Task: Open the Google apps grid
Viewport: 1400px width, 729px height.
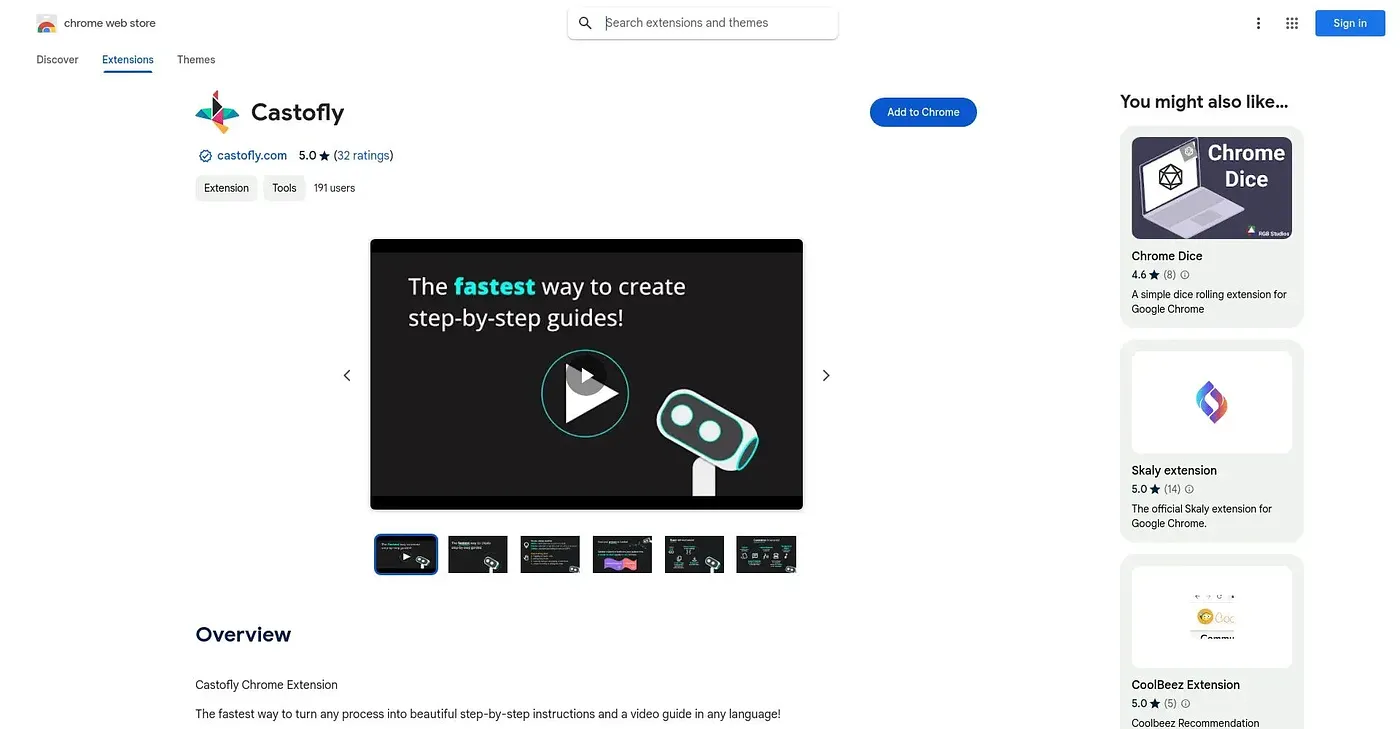Action: coord(1292,23)
